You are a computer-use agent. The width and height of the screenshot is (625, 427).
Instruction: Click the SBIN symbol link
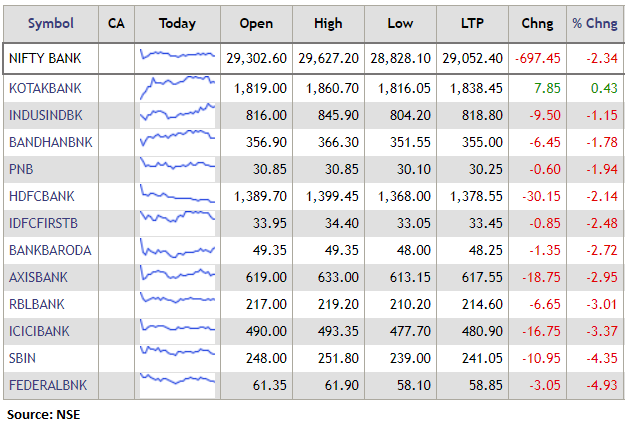(23, 358)
